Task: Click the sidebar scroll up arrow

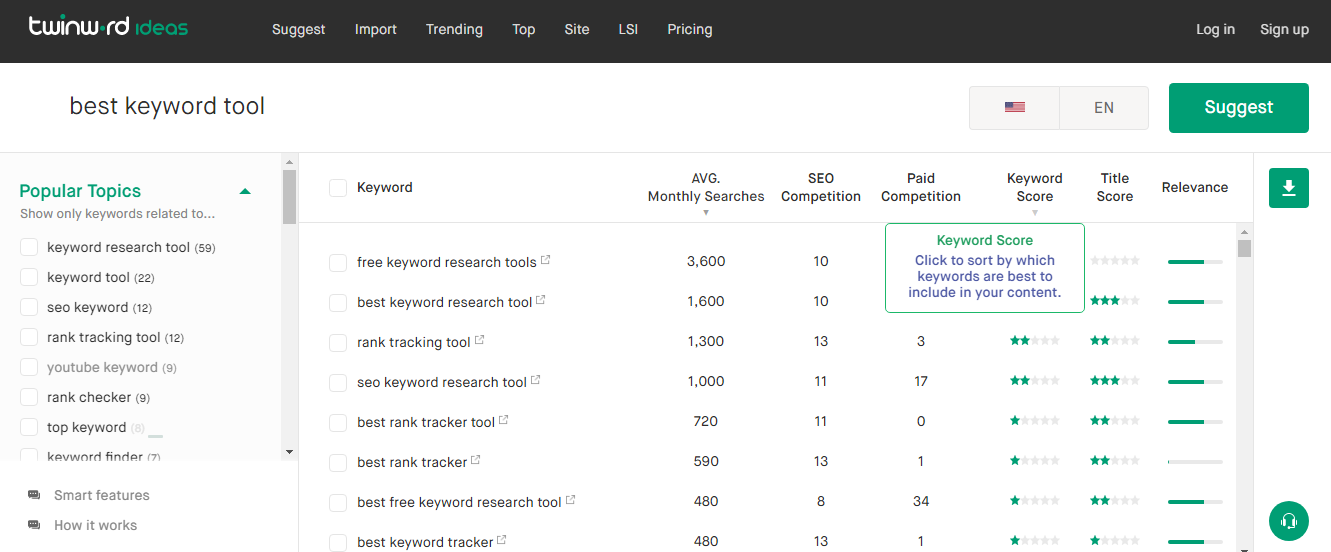Action: [290, 161]
